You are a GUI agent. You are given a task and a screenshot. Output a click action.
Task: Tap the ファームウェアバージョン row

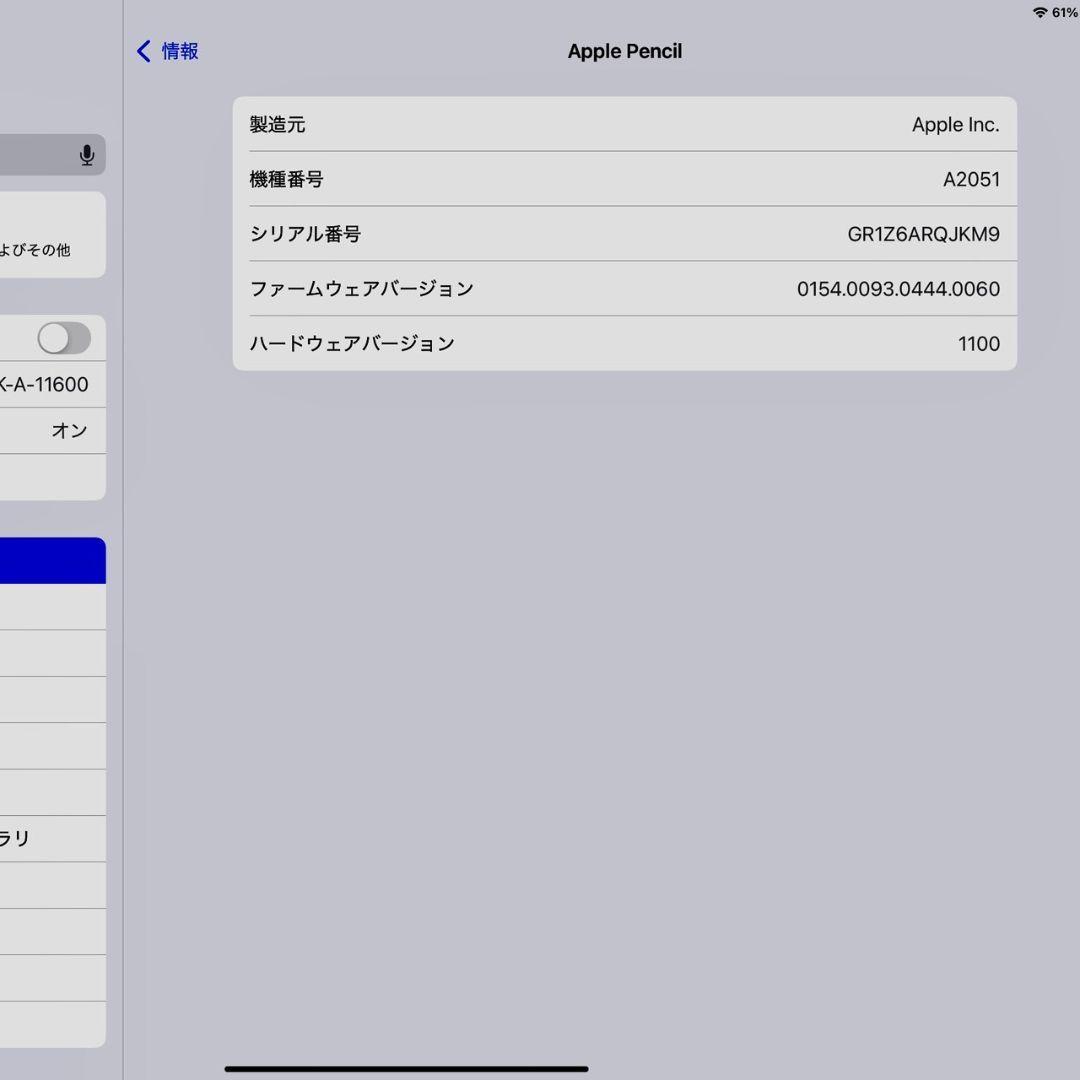(x=624, y=289)
